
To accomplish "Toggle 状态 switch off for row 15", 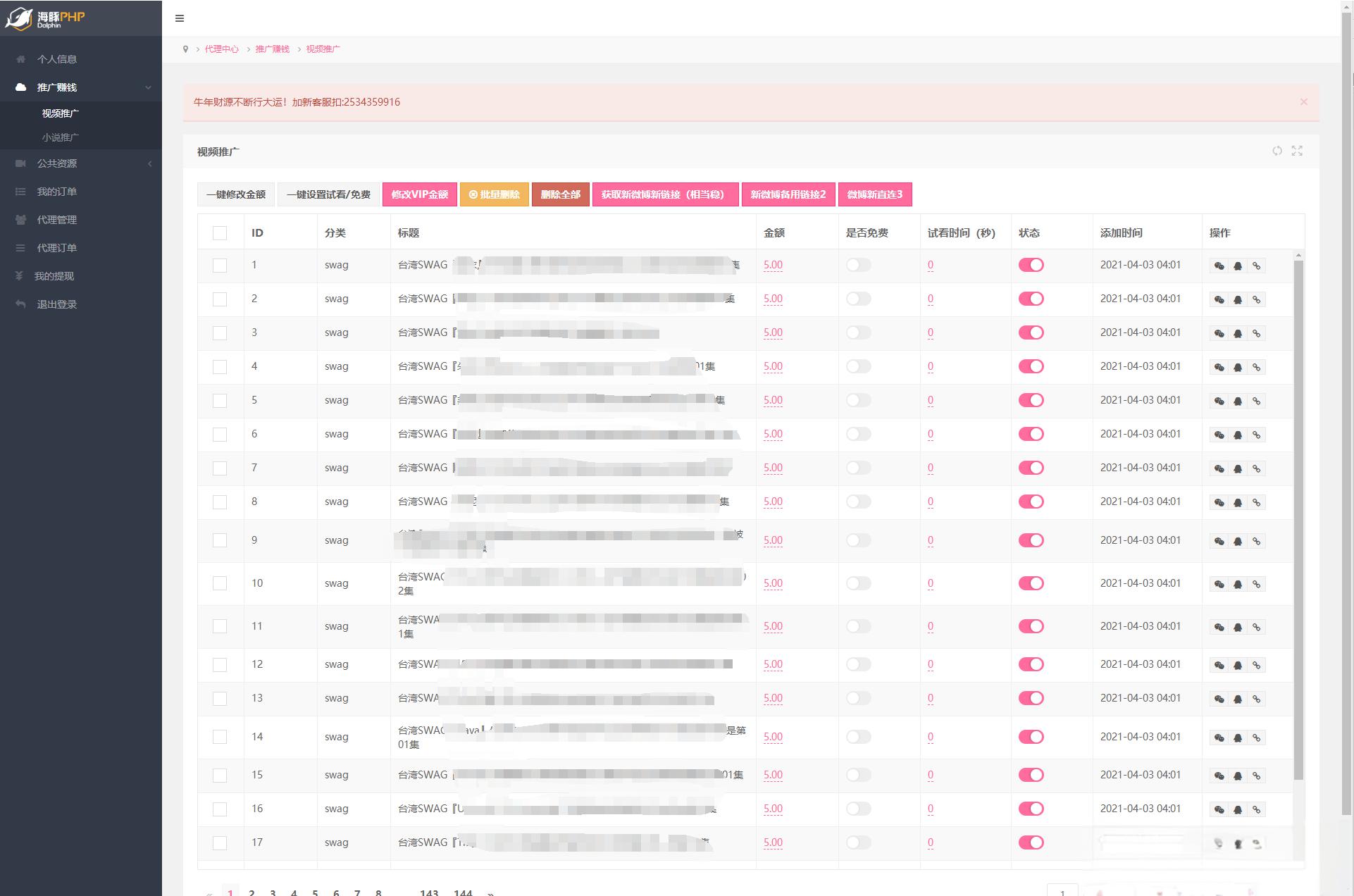I will (x=1031, y=775).
